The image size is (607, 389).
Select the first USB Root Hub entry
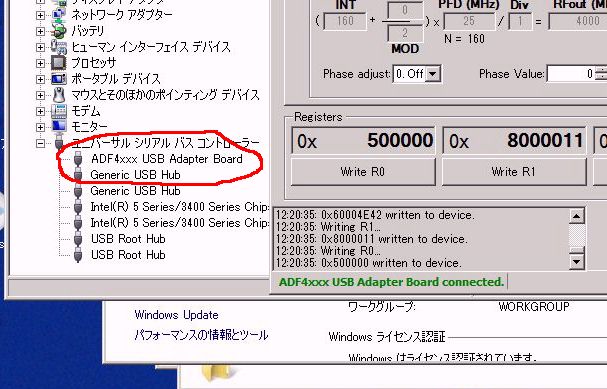click(x=128, y=239)
